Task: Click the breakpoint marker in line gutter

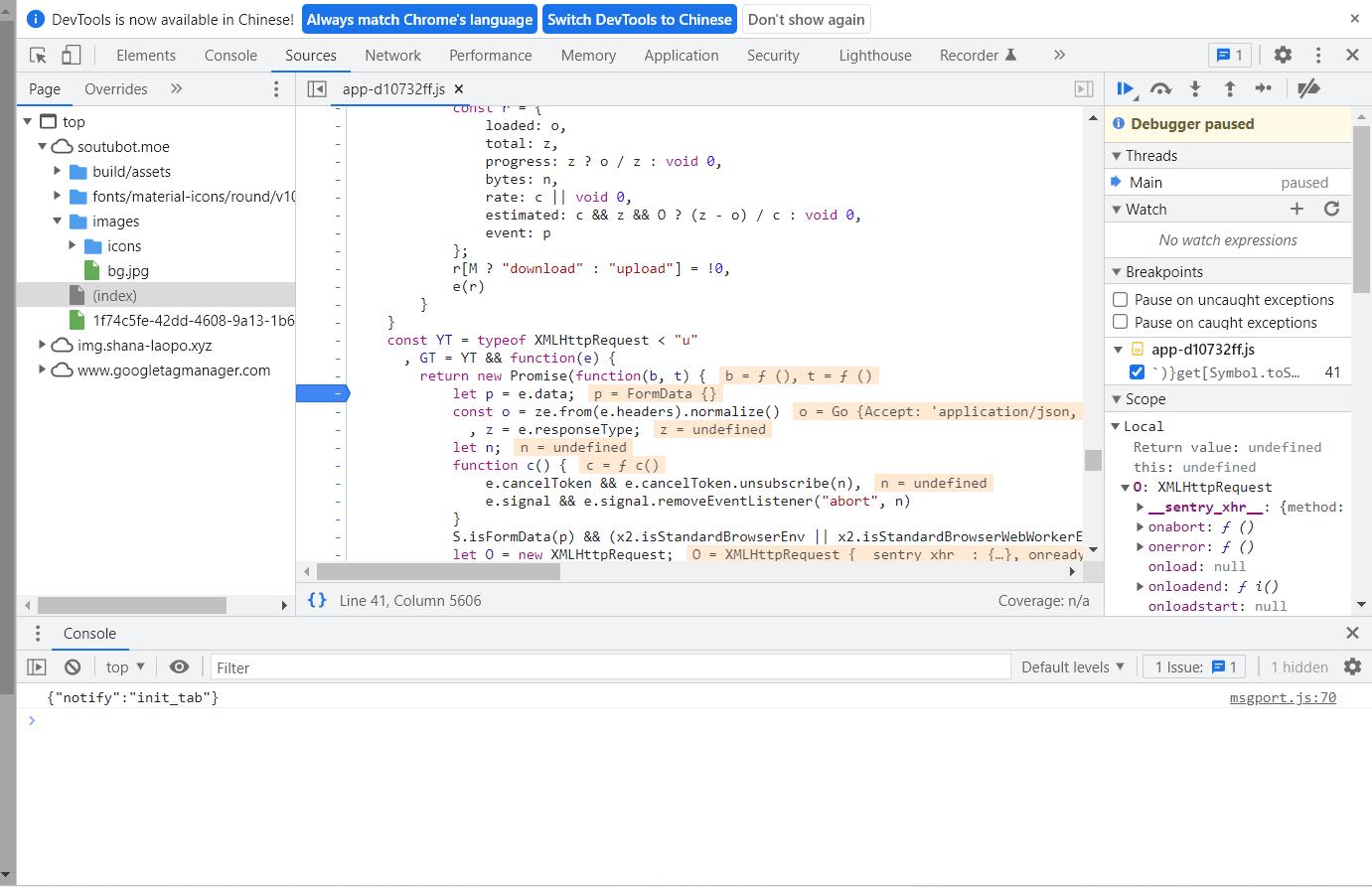Action: tap(322, 393)
